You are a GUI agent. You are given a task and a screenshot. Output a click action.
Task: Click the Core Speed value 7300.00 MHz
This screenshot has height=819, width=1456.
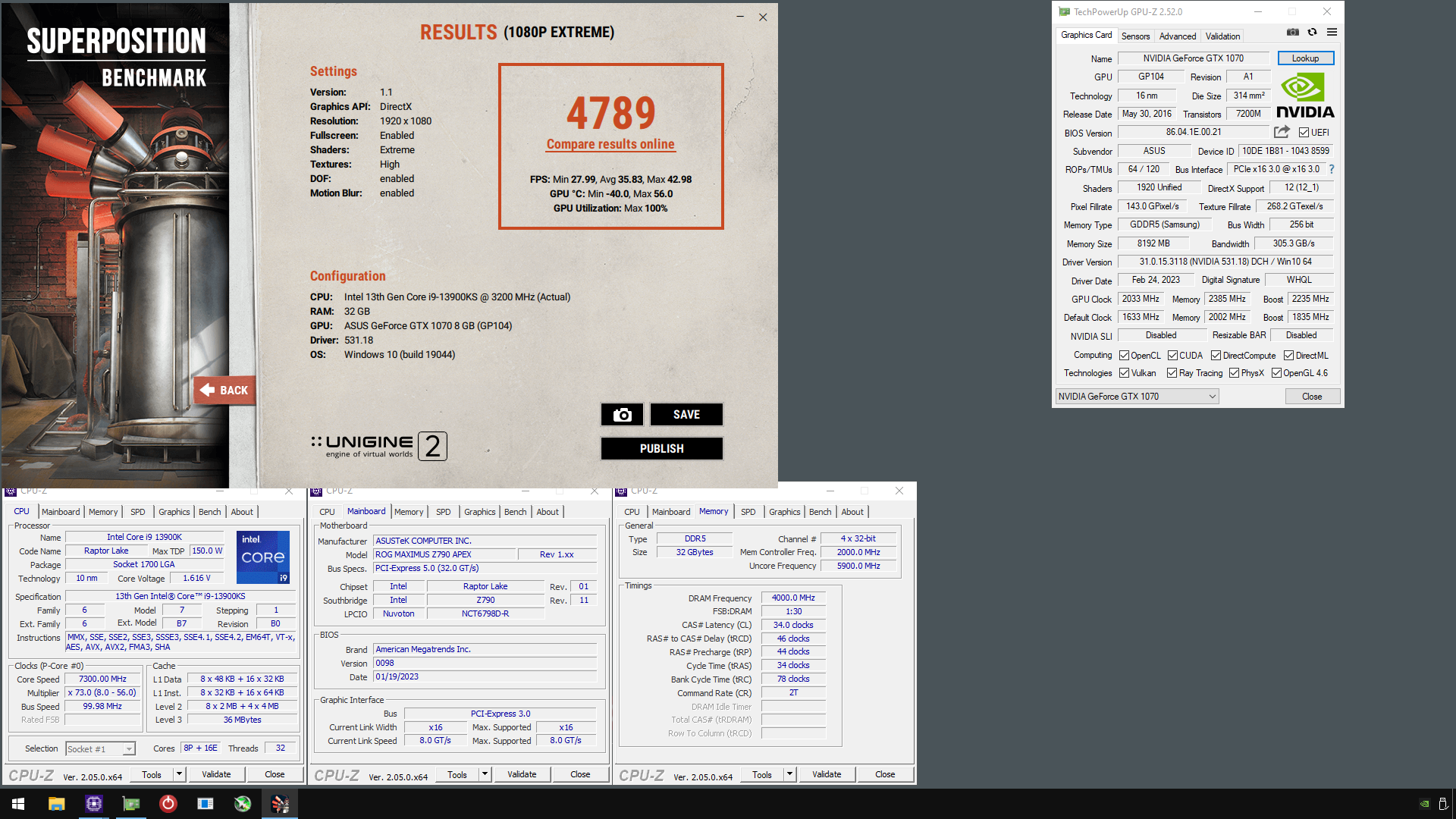(x=102, y=679)
